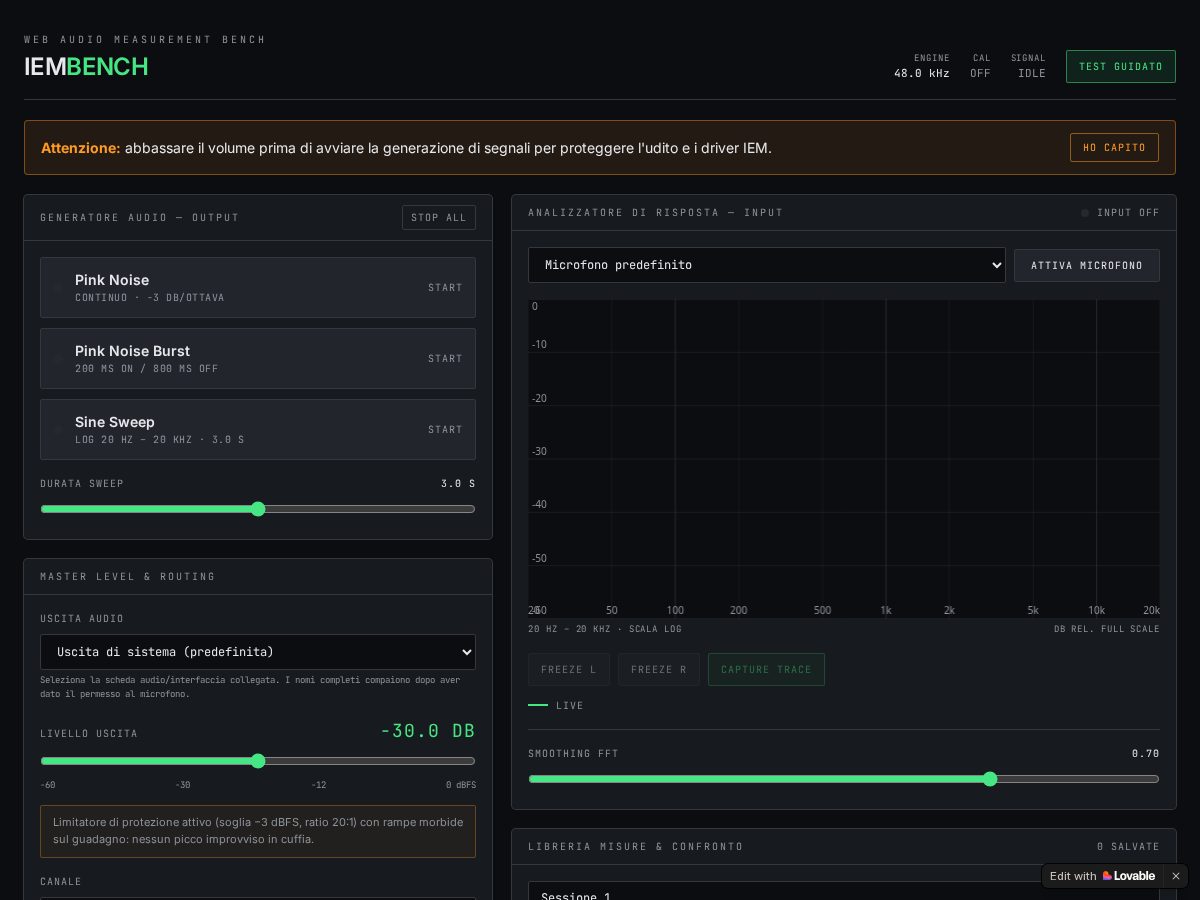Screen dimensions: 1200x900
Task: Close the Edit with Lovable badge
Action: pos(1175,876)
